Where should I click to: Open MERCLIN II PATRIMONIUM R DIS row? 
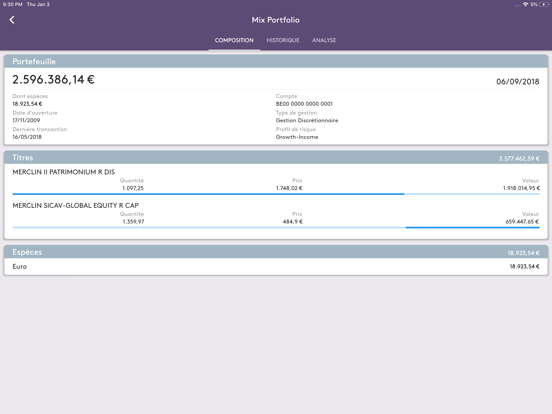[x=276, y=180]
